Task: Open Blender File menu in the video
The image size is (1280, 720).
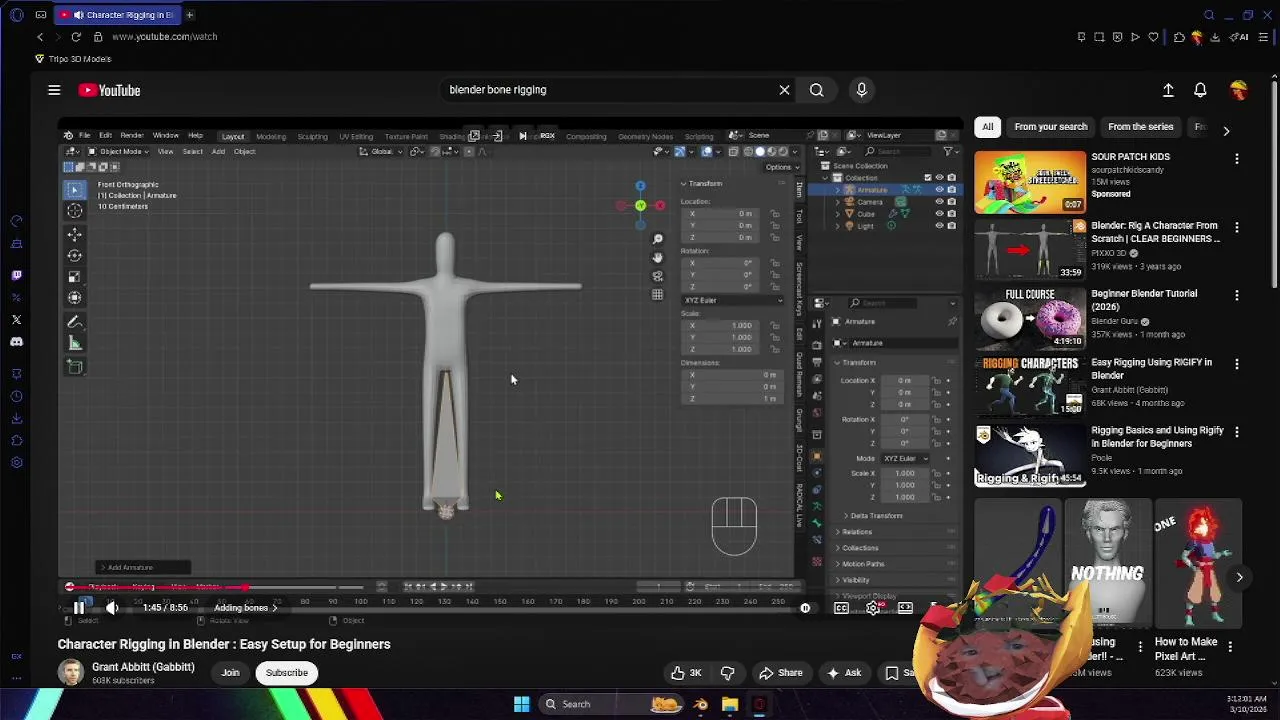Action: (x=84, y=136)
